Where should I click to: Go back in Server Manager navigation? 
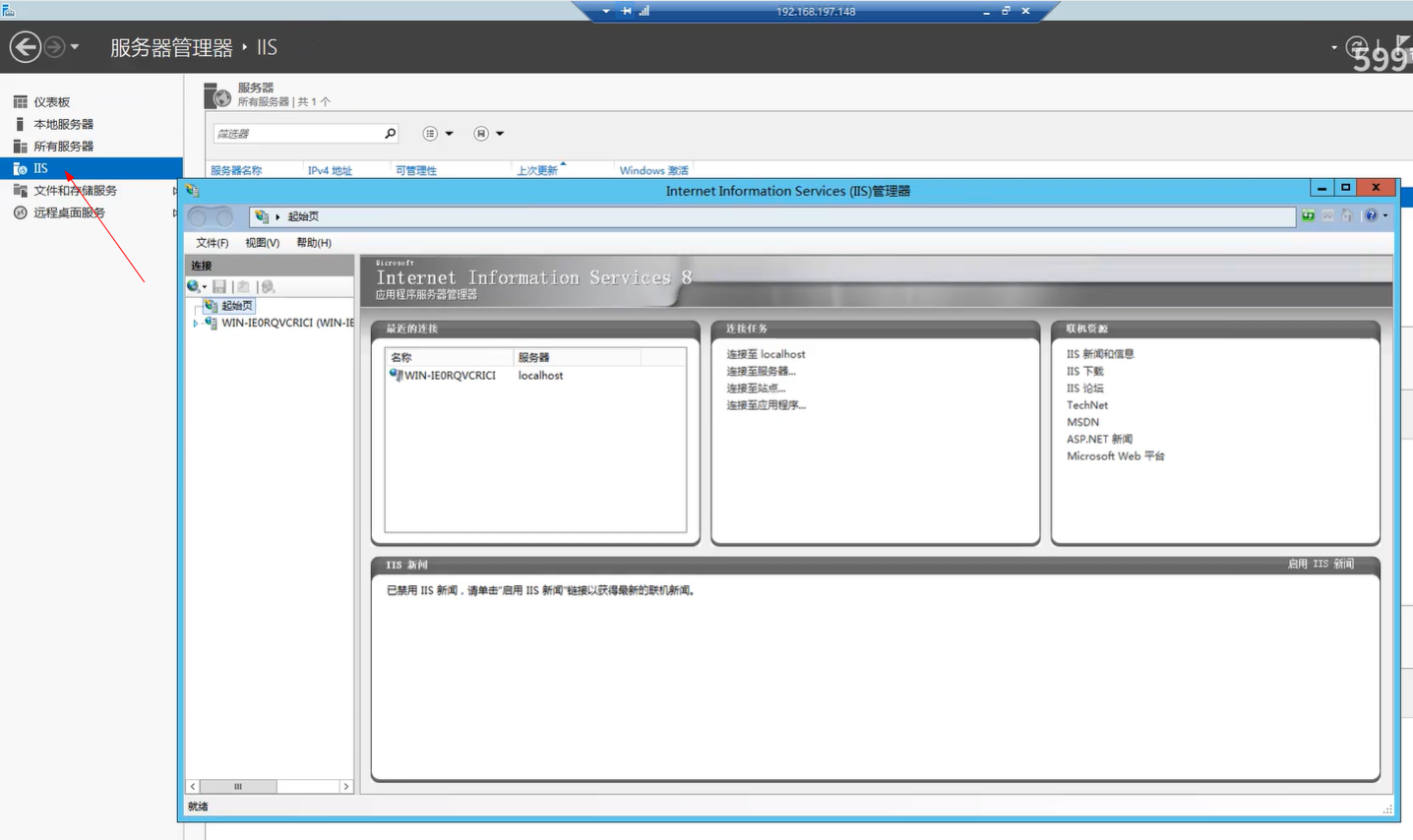[25, 47]
